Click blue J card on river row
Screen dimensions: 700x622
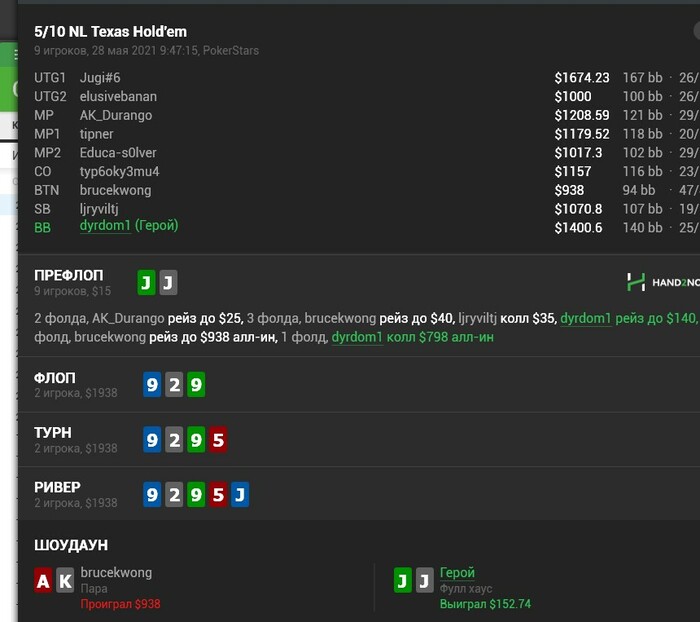tap(240, 494)
